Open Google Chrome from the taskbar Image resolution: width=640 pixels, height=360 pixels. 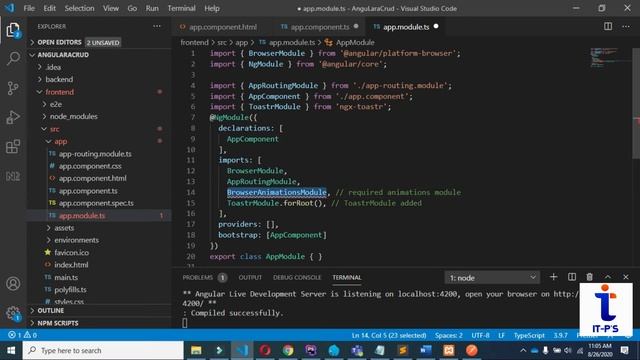coord(288,350)
